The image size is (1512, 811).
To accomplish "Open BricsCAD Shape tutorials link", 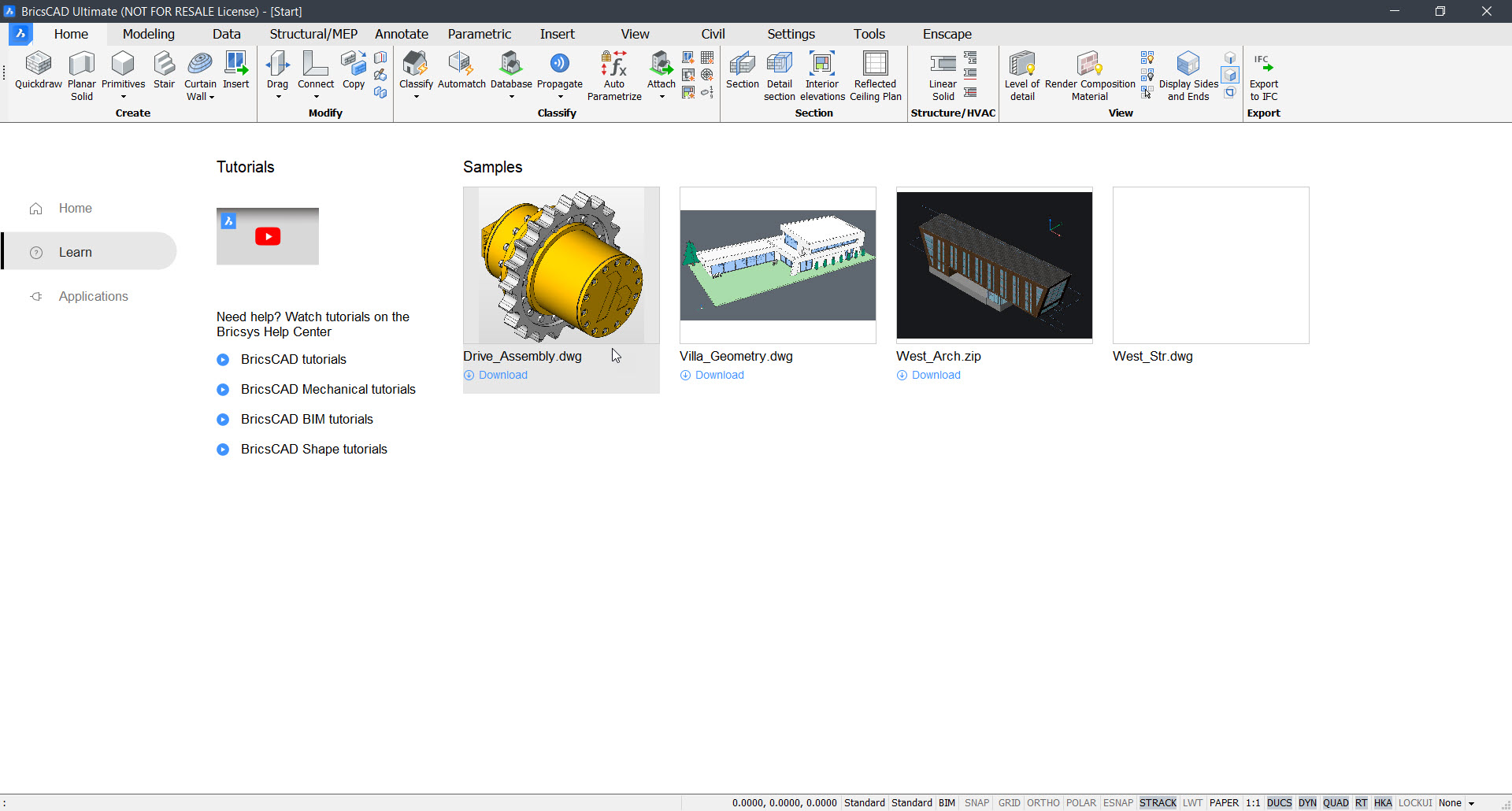I will [314, 449].
